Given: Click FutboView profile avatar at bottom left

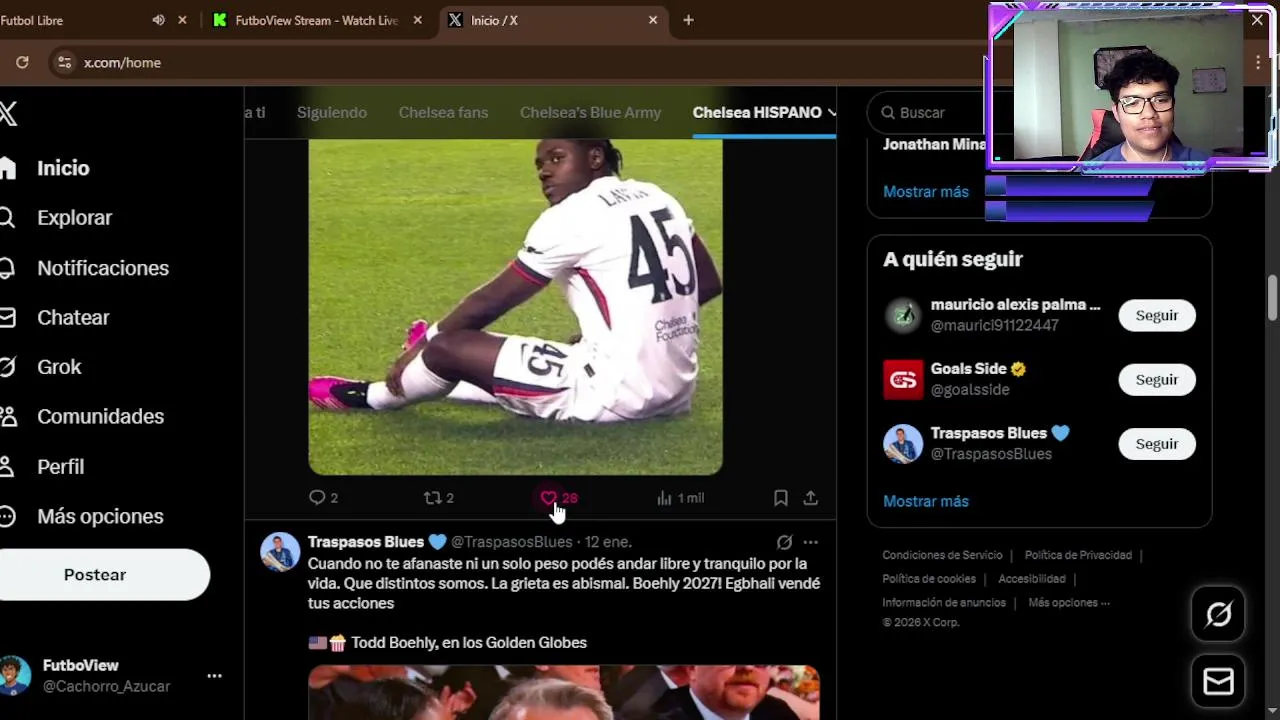Looking at the screenshot, I should coord(14,676).
